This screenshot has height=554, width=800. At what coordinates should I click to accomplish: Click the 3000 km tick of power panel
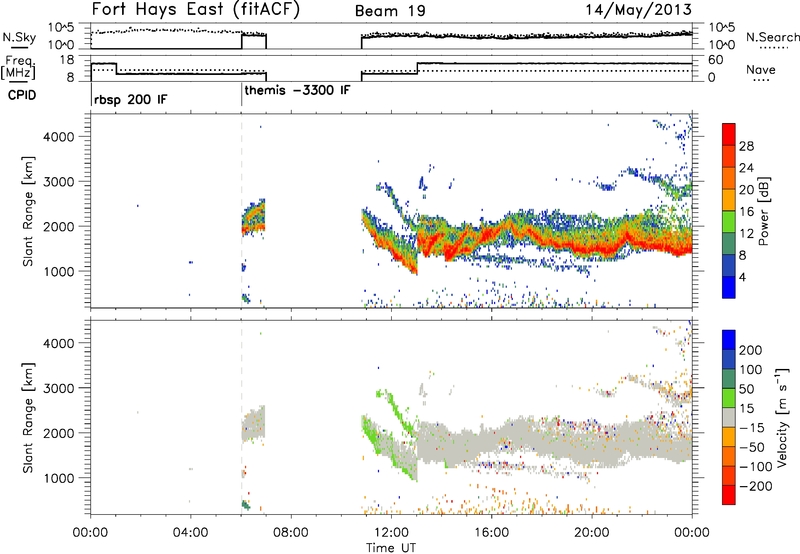click(59, 182)
